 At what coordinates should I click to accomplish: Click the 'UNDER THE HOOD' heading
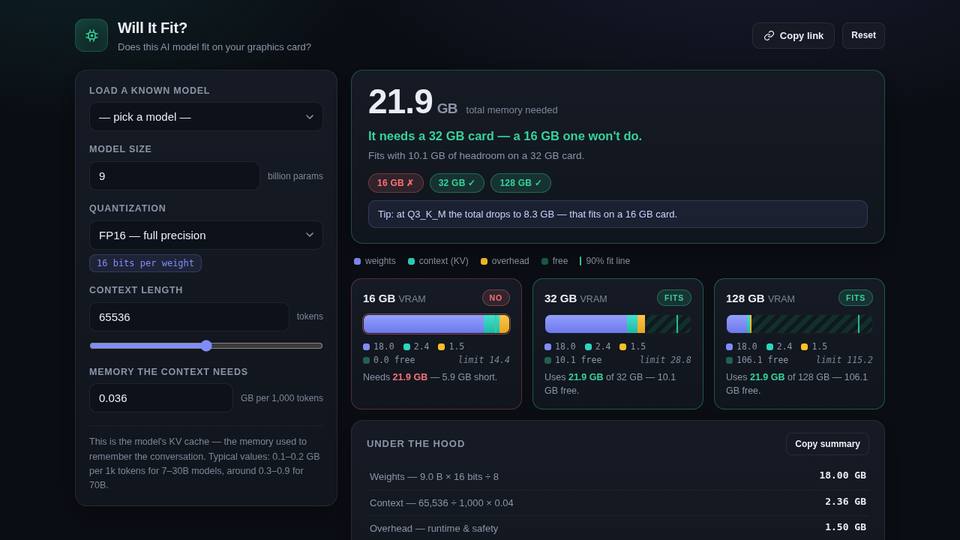tap(416, 444)
